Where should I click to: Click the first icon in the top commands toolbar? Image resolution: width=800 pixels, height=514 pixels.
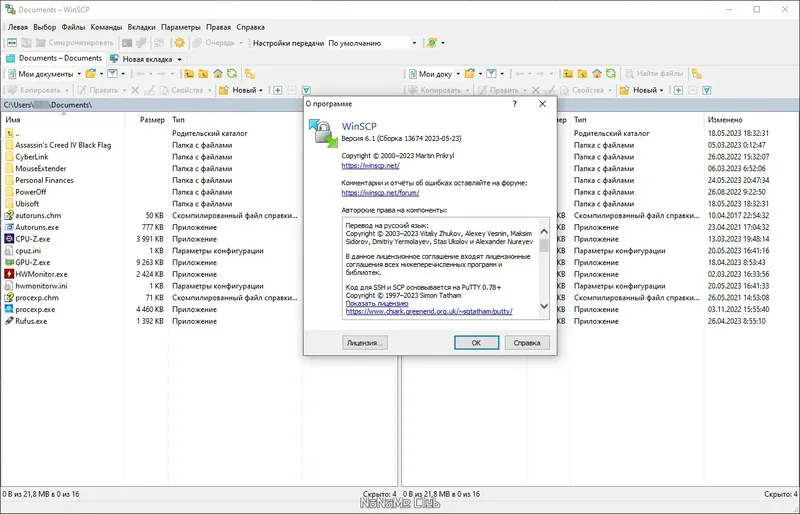12,43
